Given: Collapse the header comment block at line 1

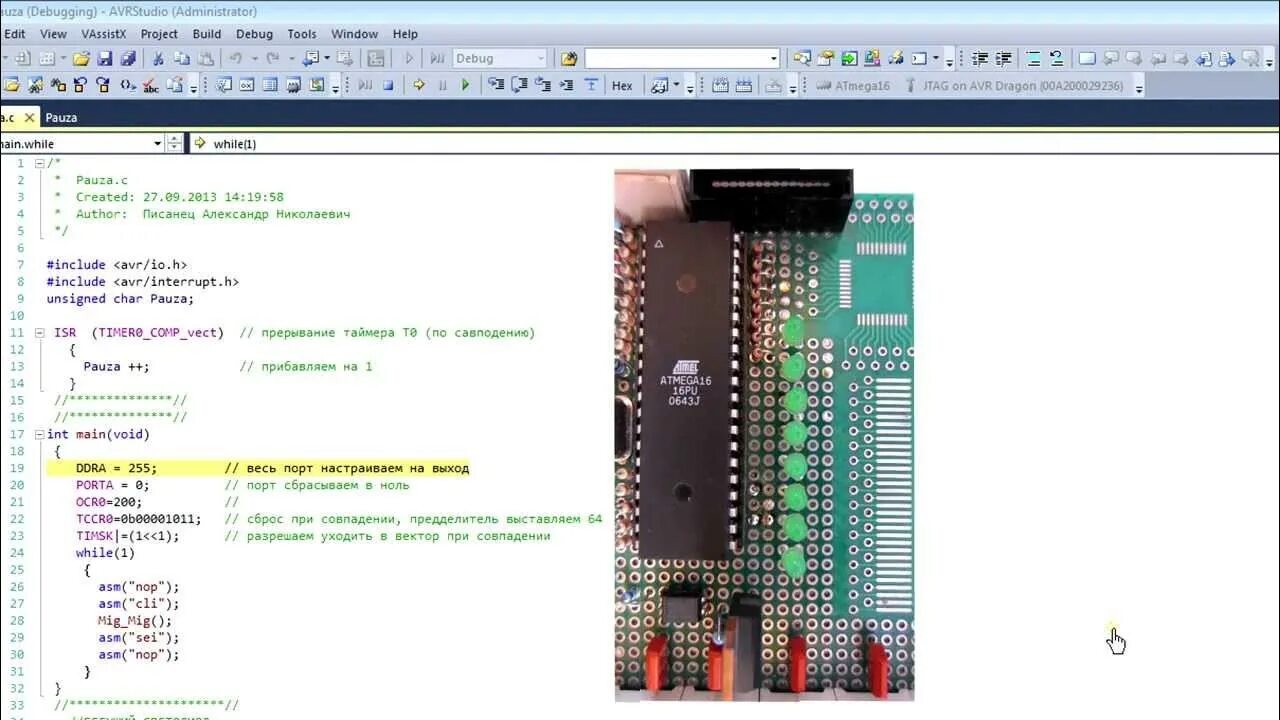Looking at the screenshot, I should point(39,163).
